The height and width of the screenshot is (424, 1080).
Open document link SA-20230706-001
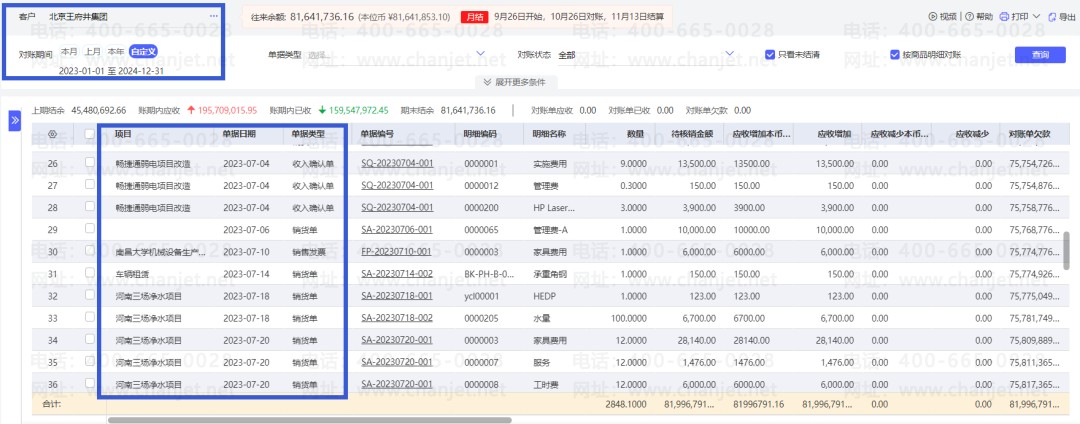[397, 229]
